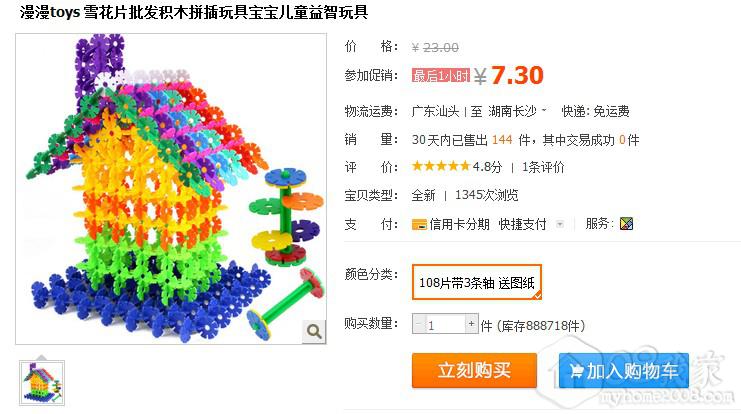Click the 快捷支付 payment option
Image resolution: width=741 pixels, height=414 pixels.
coord(522,224)
